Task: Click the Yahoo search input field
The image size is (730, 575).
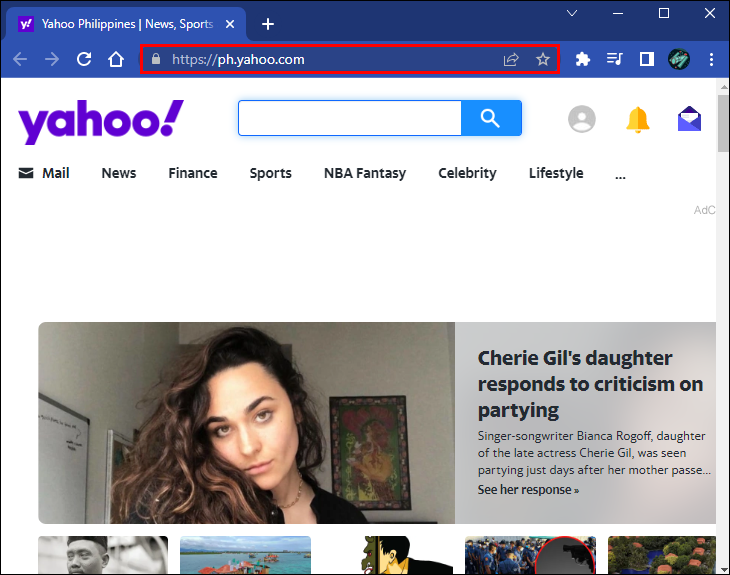Action: [x=350, y=118]
